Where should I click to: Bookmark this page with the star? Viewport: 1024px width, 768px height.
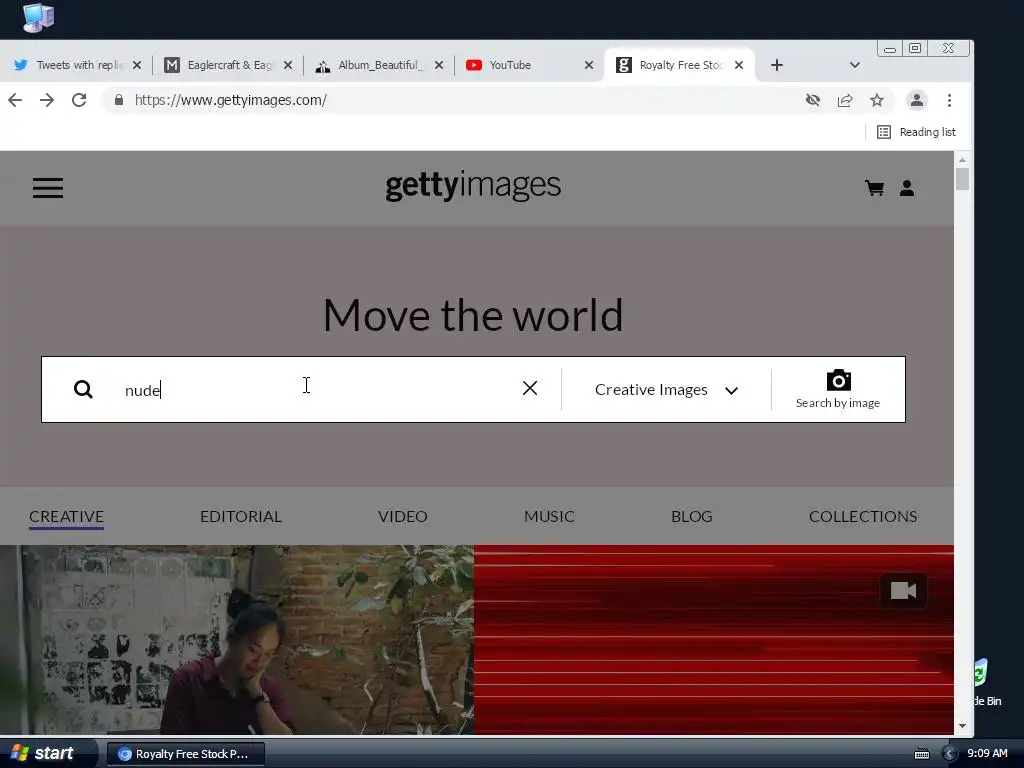tap(877, 100)
